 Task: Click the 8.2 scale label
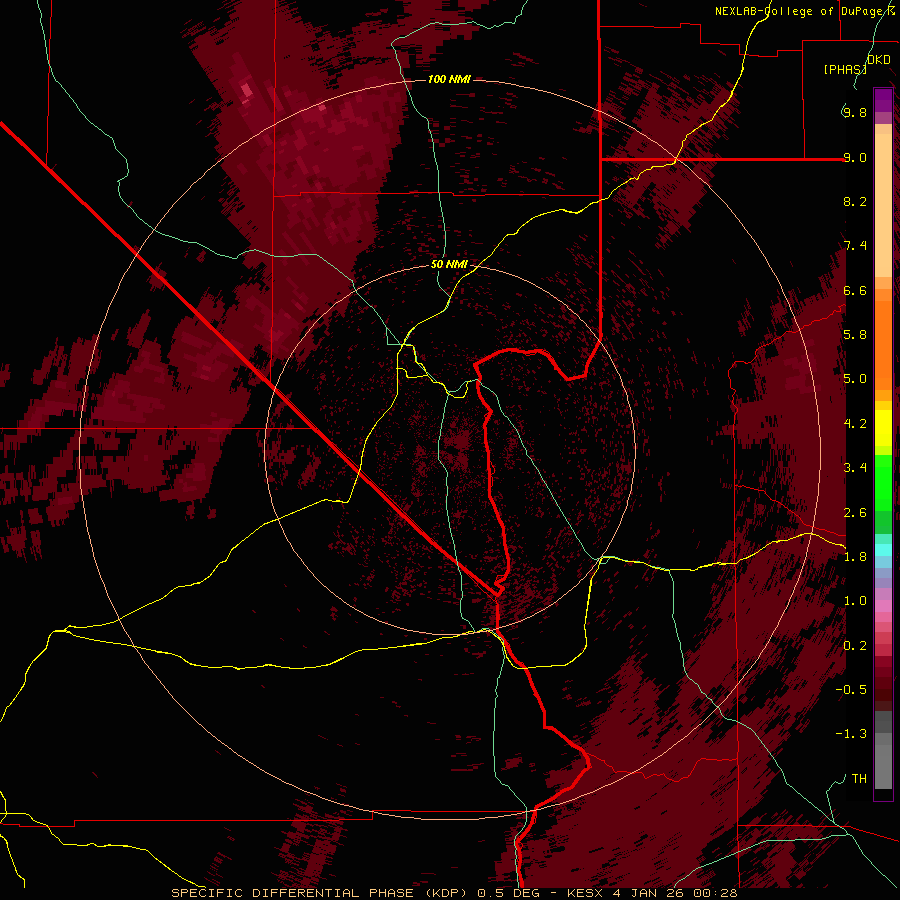point(855,201)
